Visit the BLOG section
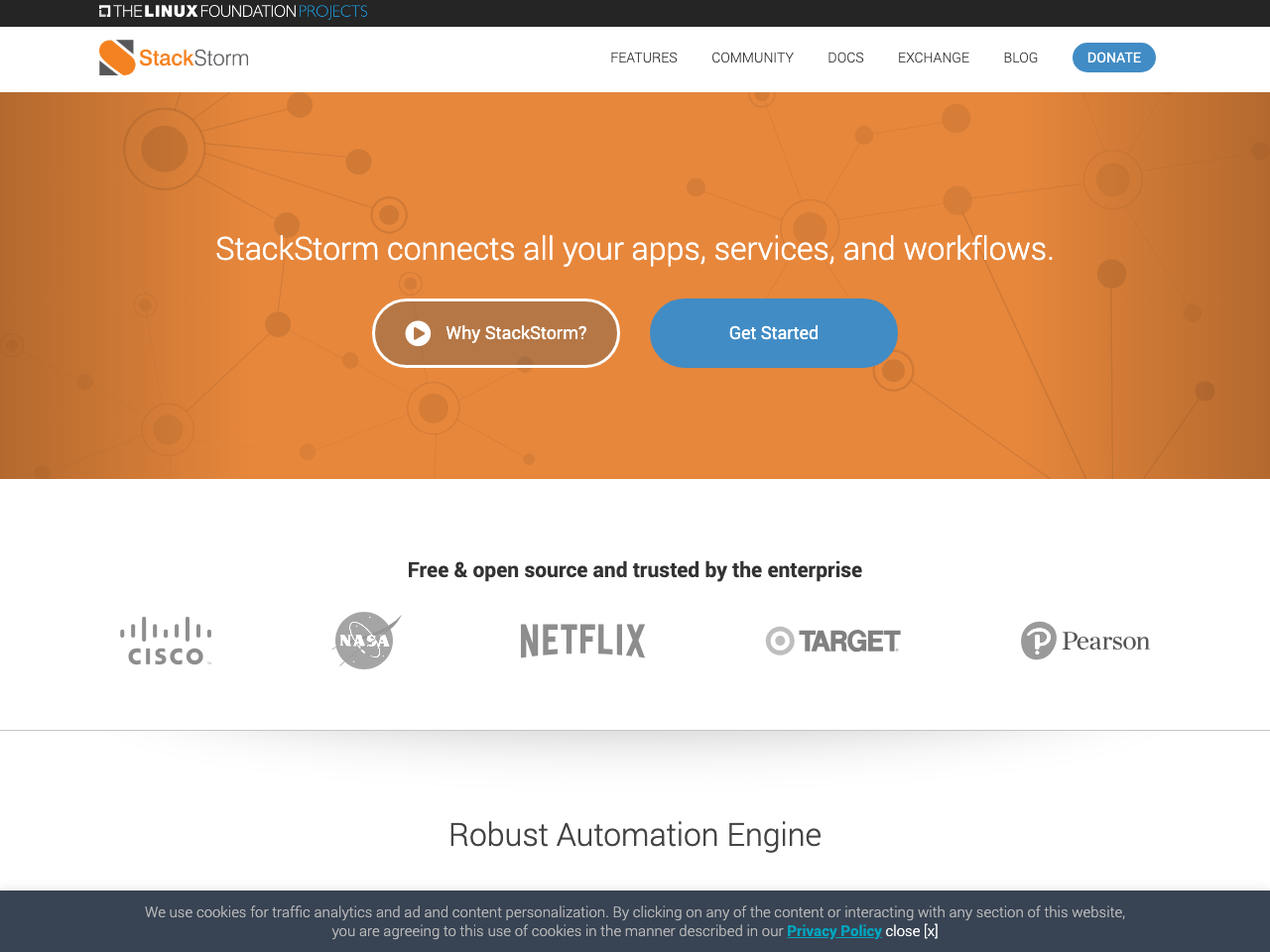1270x952 pixels. click(1020, 58)
